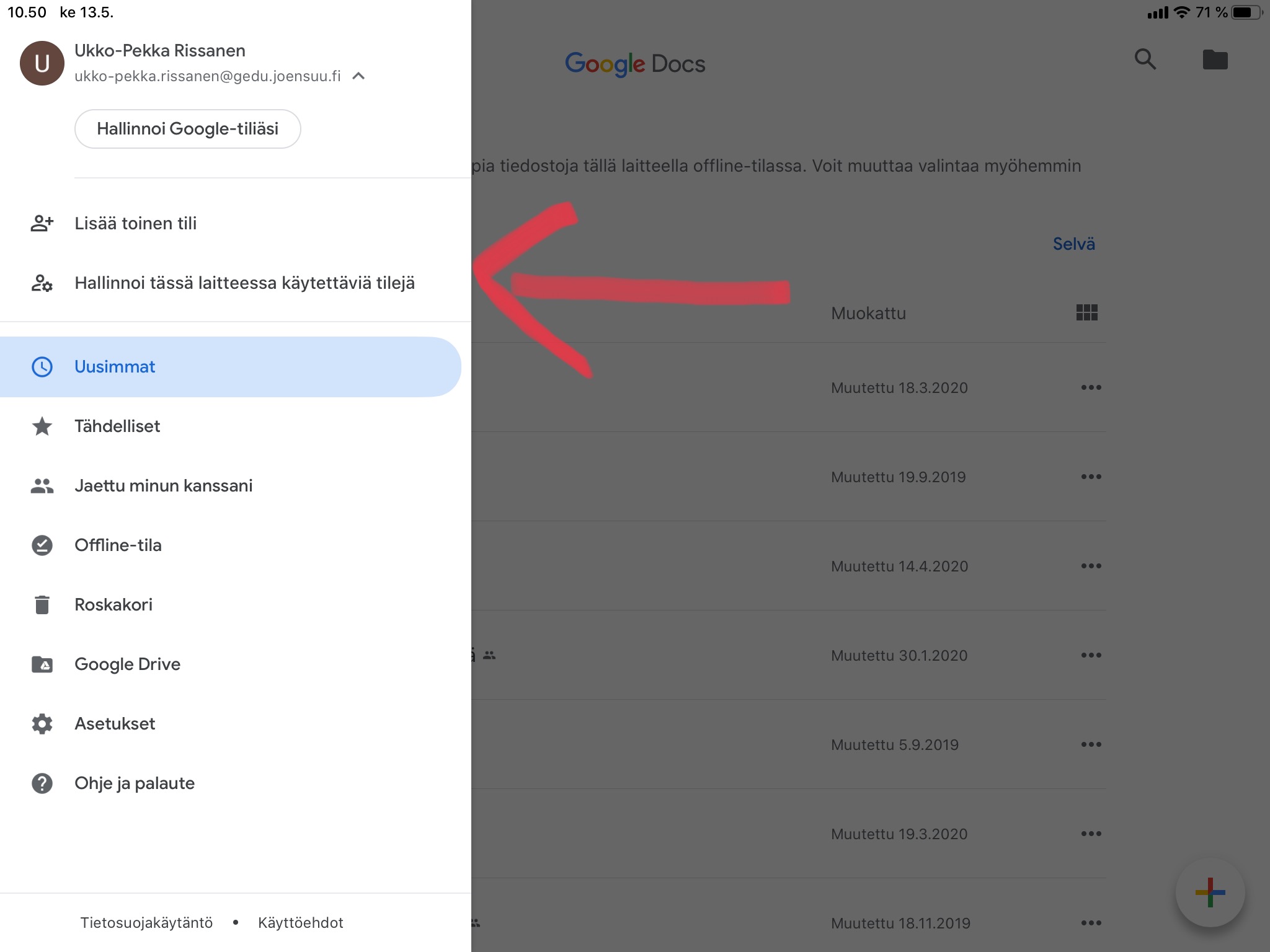Viewport: 1270px width, 952px height.
Task: Open Tietosuojakäytäntö privacy policy link
Action: pos(146,922)
